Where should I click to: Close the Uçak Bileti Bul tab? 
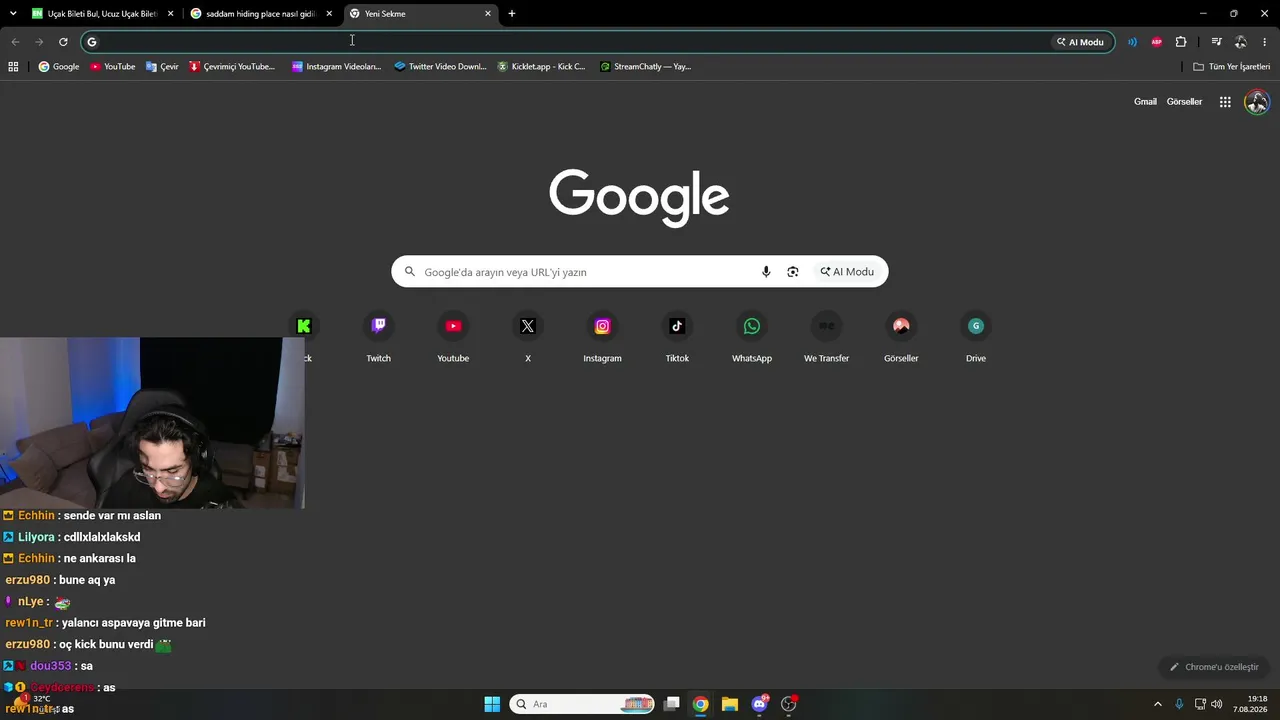point(170,14)
